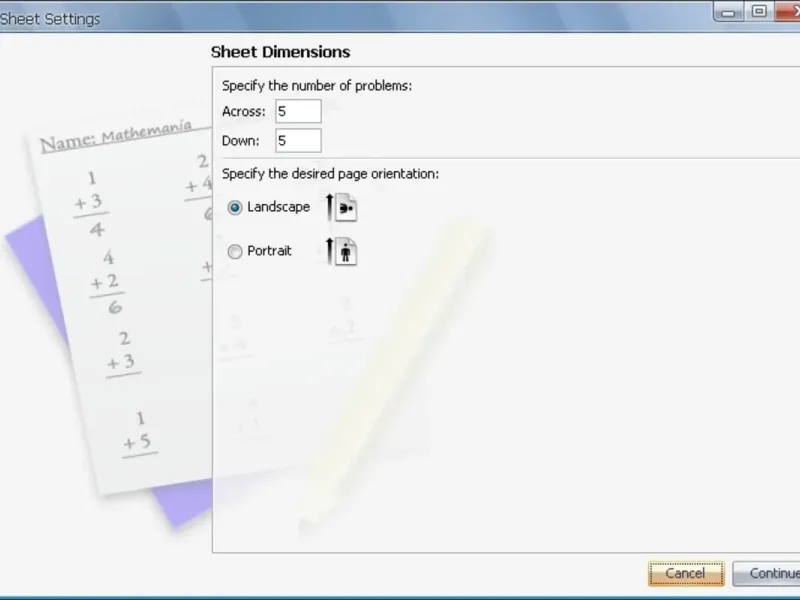Image resolution: width=800 pixels, height=600 pixels.
Task: Select the Portrait radio button
Action: point(235,252)
